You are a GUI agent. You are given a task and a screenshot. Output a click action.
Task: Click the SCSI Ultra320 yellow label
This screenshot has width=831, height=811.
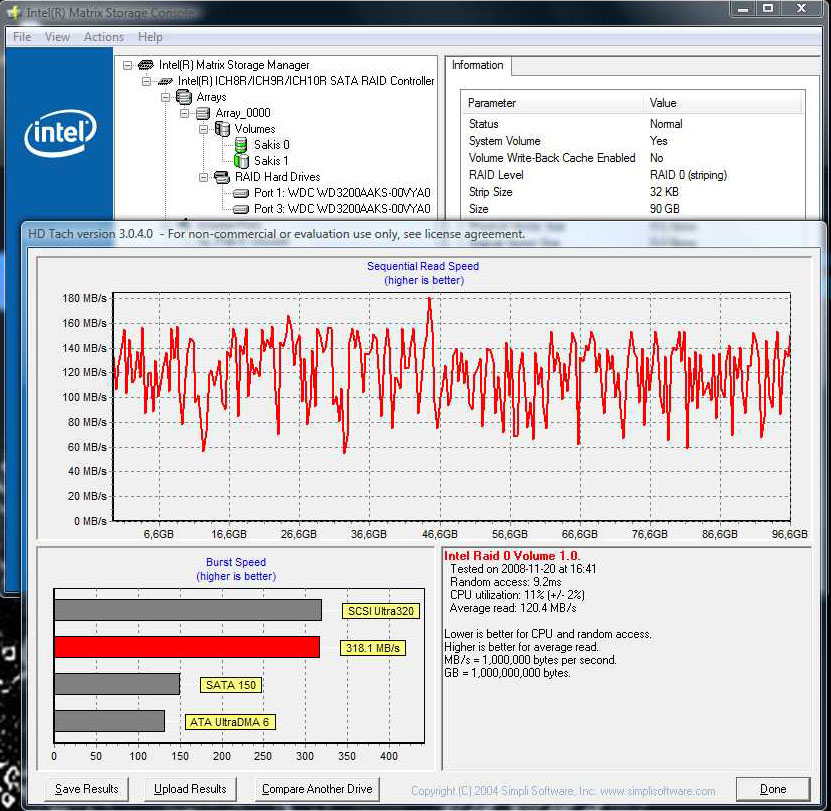[x=381, y=611]
